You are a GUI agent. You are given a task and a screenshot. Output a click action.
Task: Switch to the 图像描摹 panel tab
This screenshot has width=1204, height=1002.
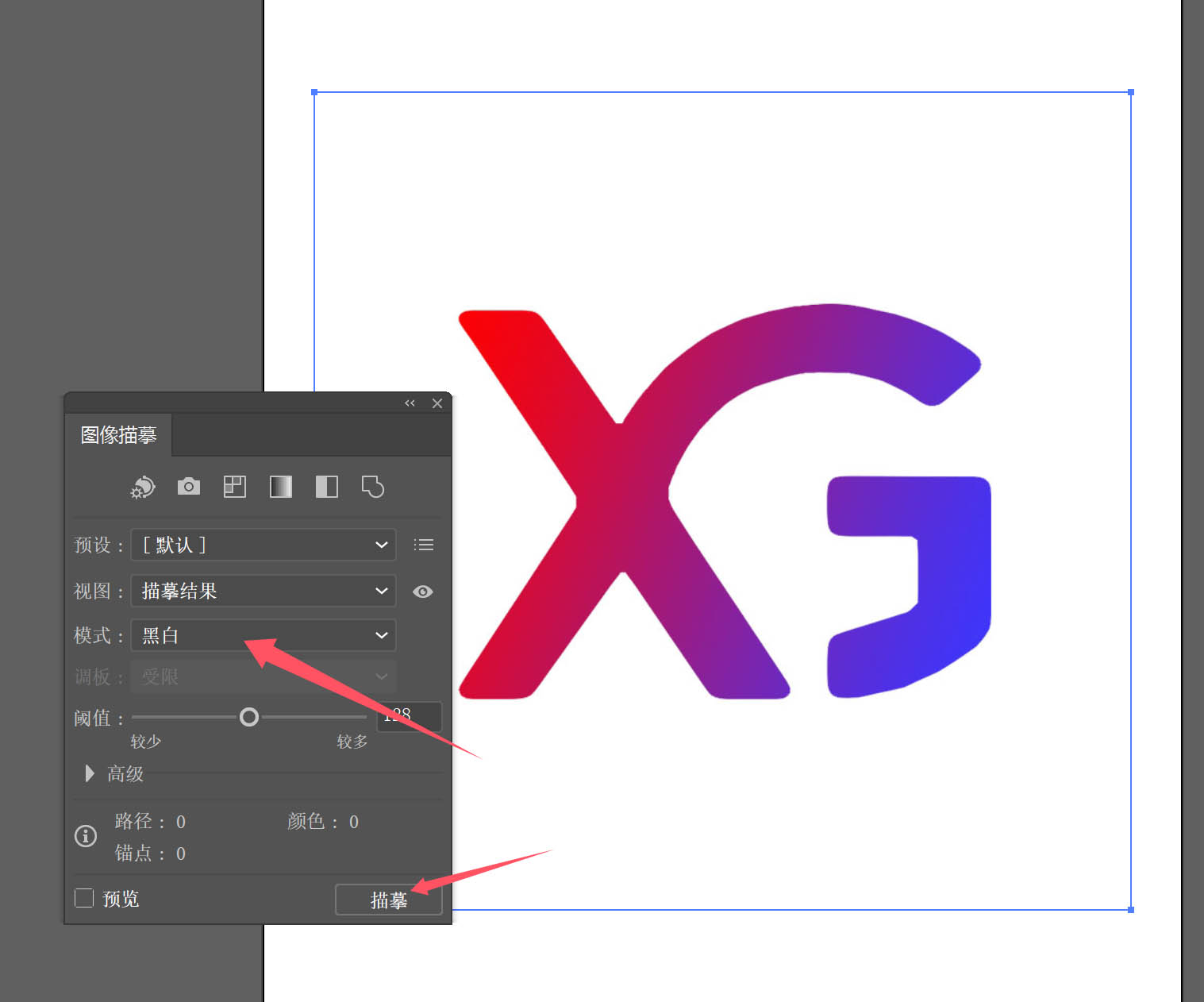coord(119,435)
